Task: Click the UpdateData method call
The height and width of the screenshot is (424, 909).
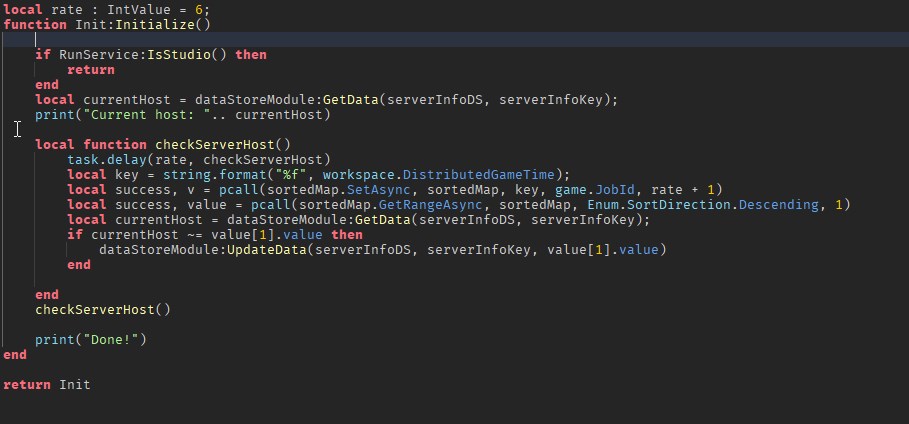Action: (267, 250)
